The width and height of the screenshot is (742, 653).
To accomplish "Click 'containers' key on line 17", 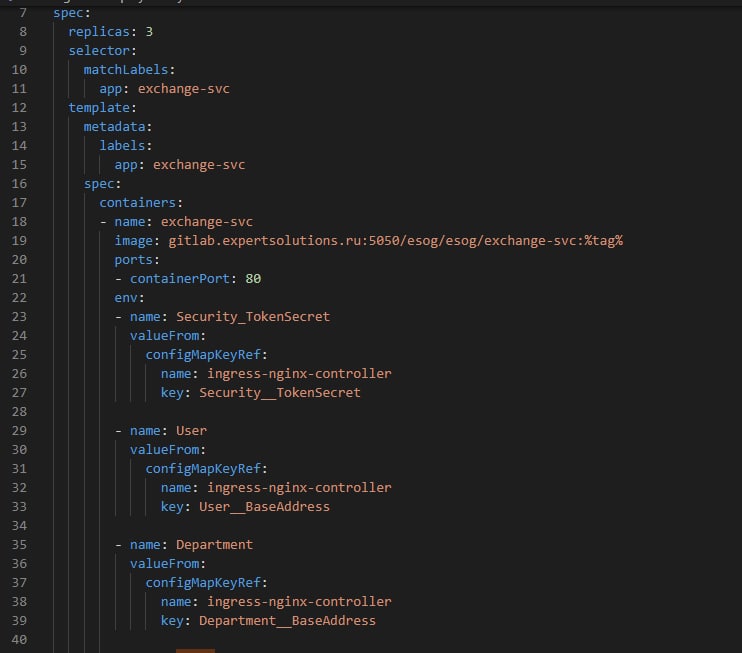I will [137, 203].
